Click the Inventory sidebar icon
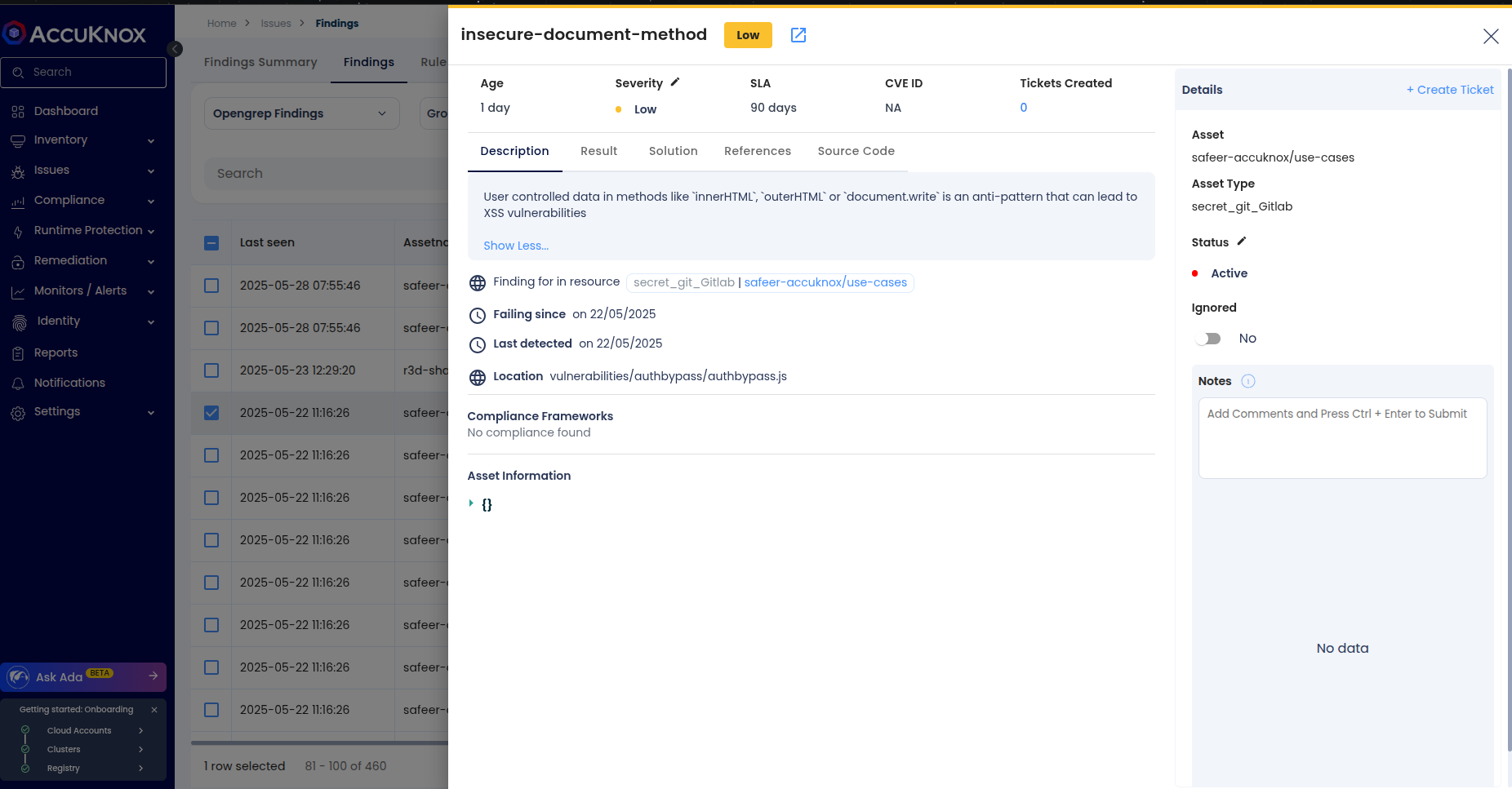Image resolution: width=1512 pixels, height=789 pixels. (x=18, y=141)
